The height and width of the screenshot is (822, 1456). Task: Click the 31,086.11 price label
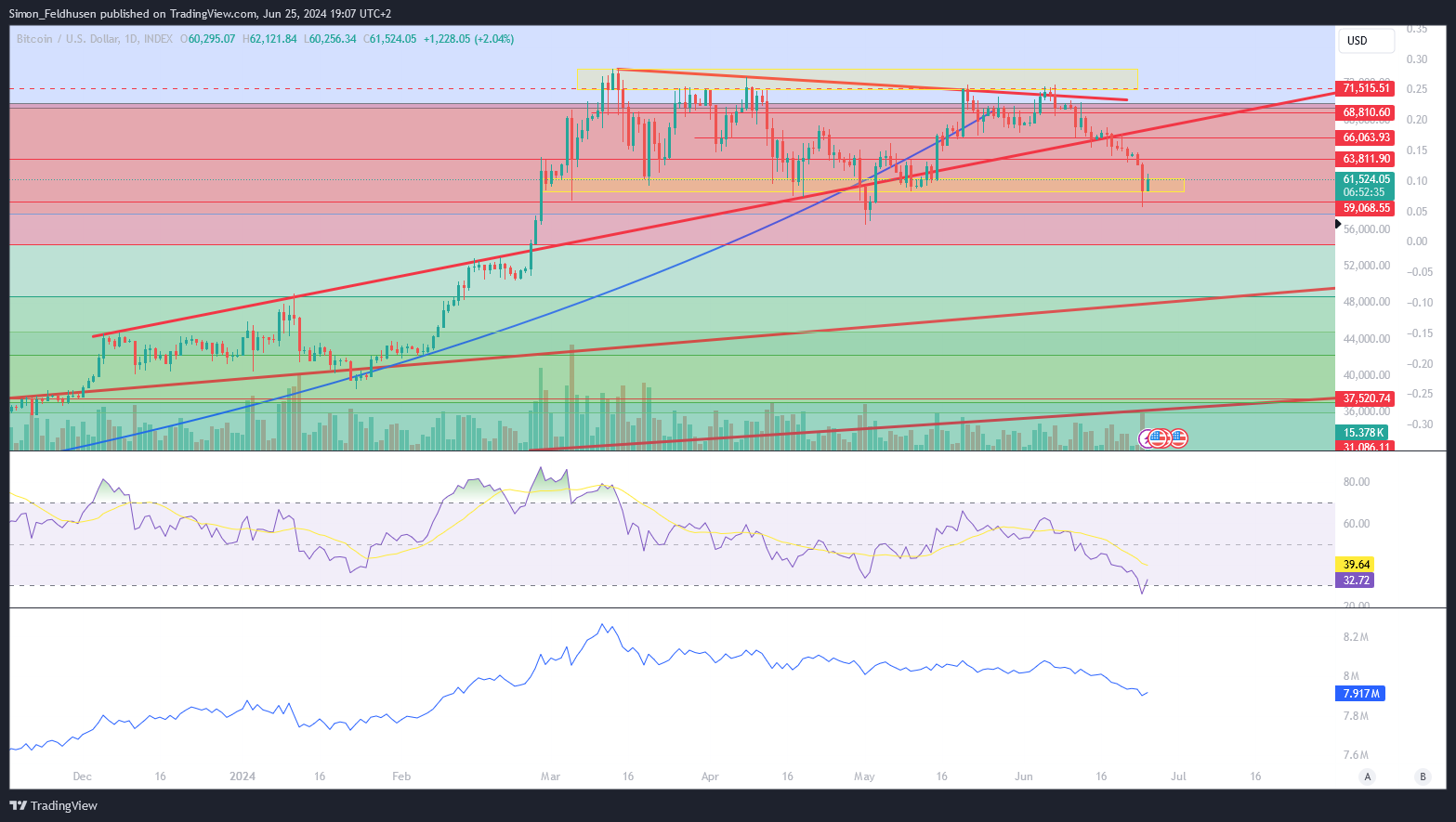pyautogui.click(x=1366, y=447)
